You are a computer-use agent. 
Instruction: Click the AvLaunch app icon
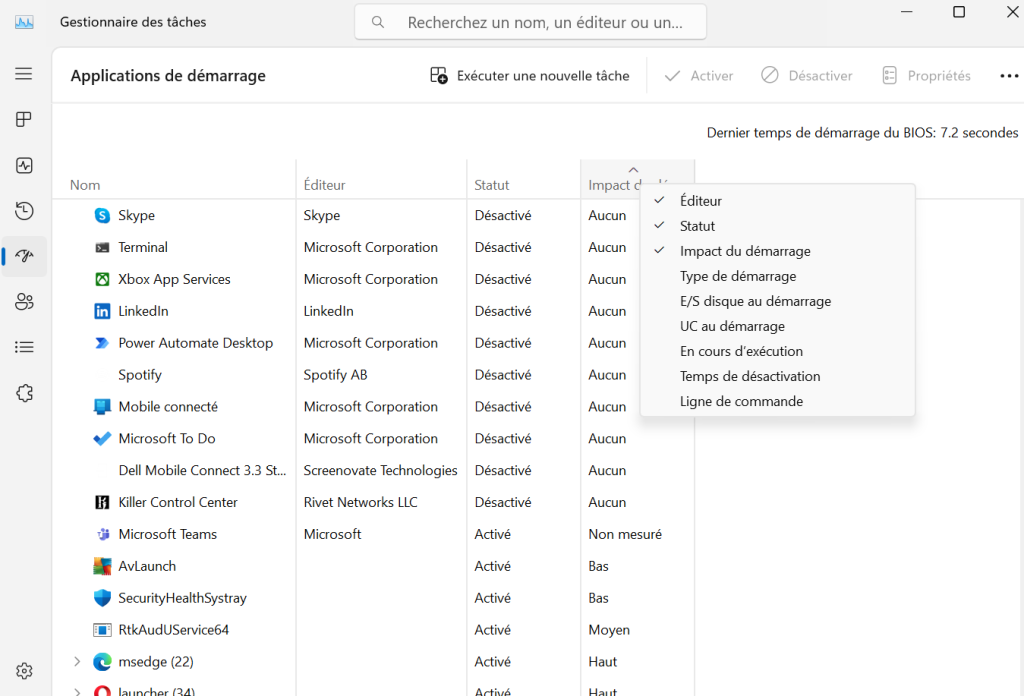click(x=102, y=567)
